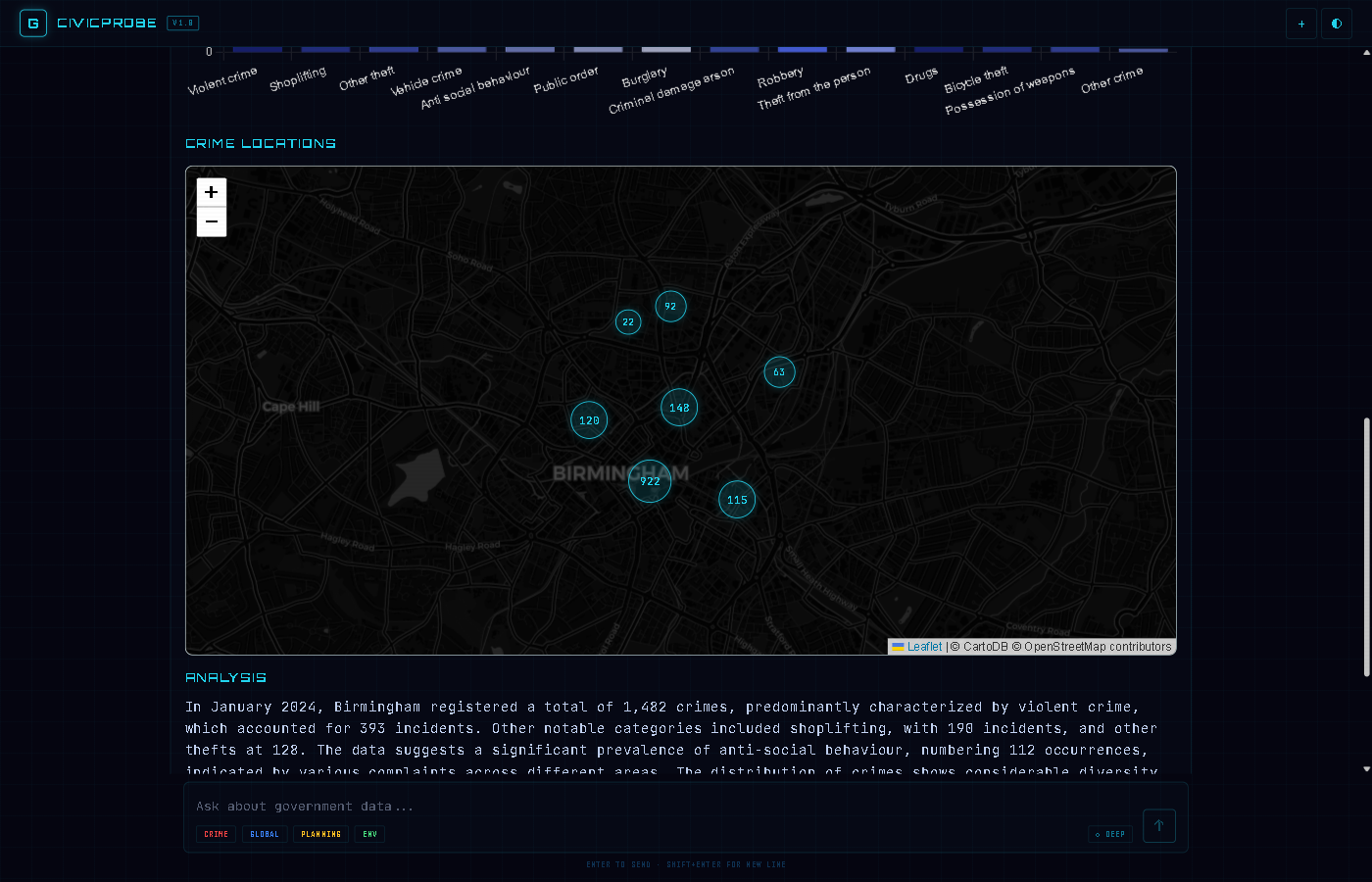Focus the Ask about government data input
The width and height of the screenshot is (1372, 882).
point(588,806)
